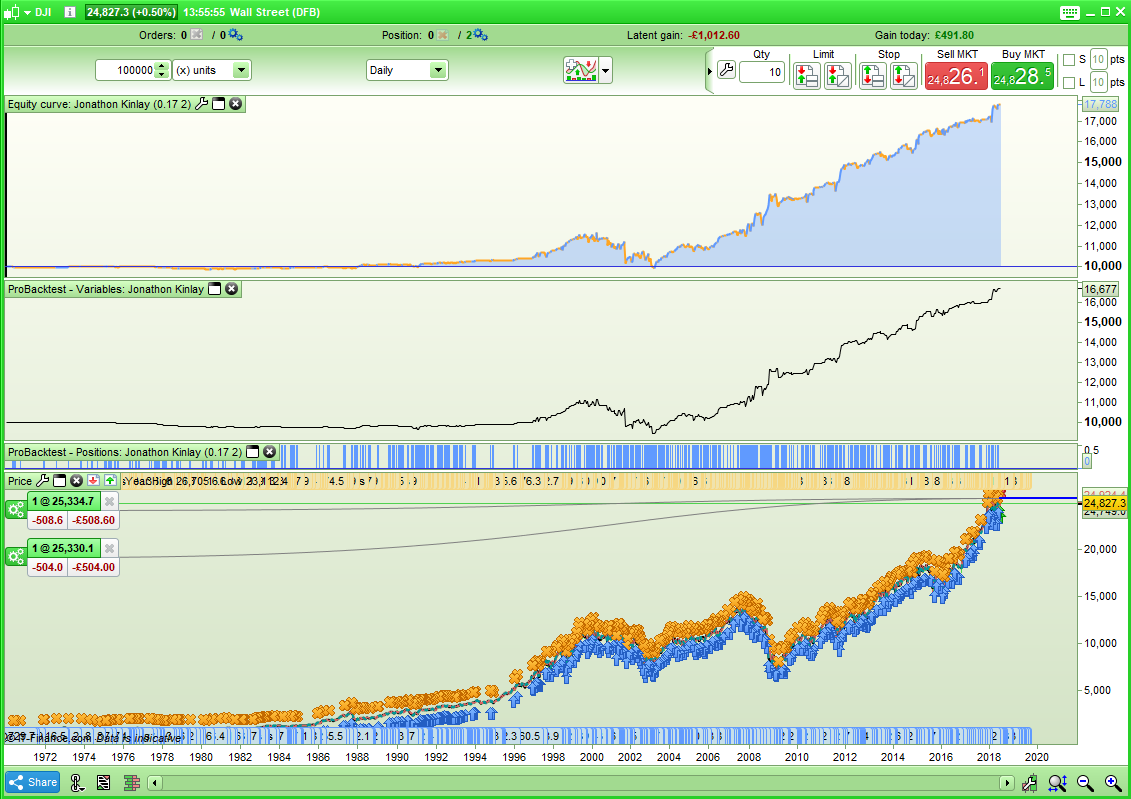Open the Position gear settings icon
This screenshot has width=1131, height=799.
[x=480, y=35]
